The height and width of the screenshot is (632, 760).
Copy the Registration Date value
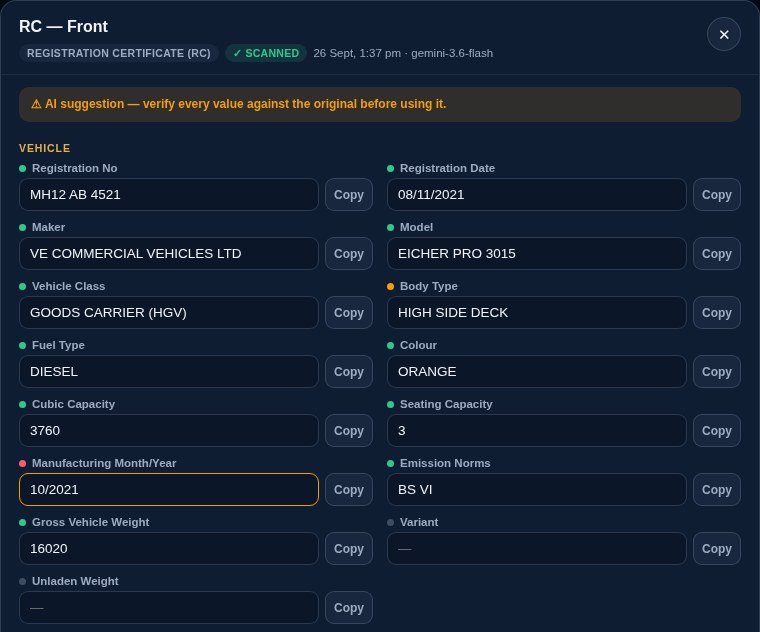(716, 194)
